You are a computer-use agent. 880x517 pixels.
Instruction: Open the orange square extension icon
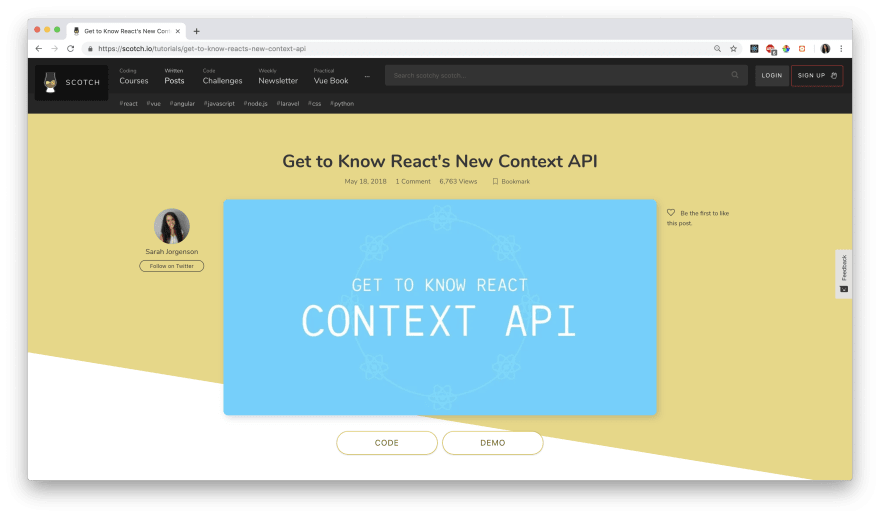click(802, 49)
